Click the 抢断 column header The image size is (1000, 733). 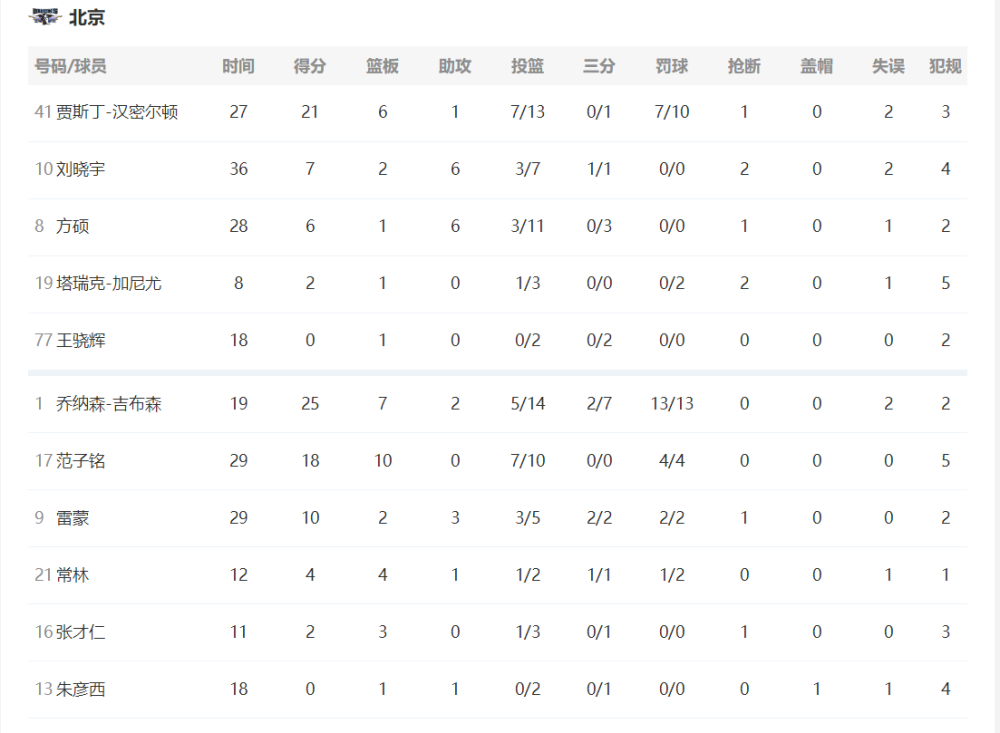coord(744,66)
